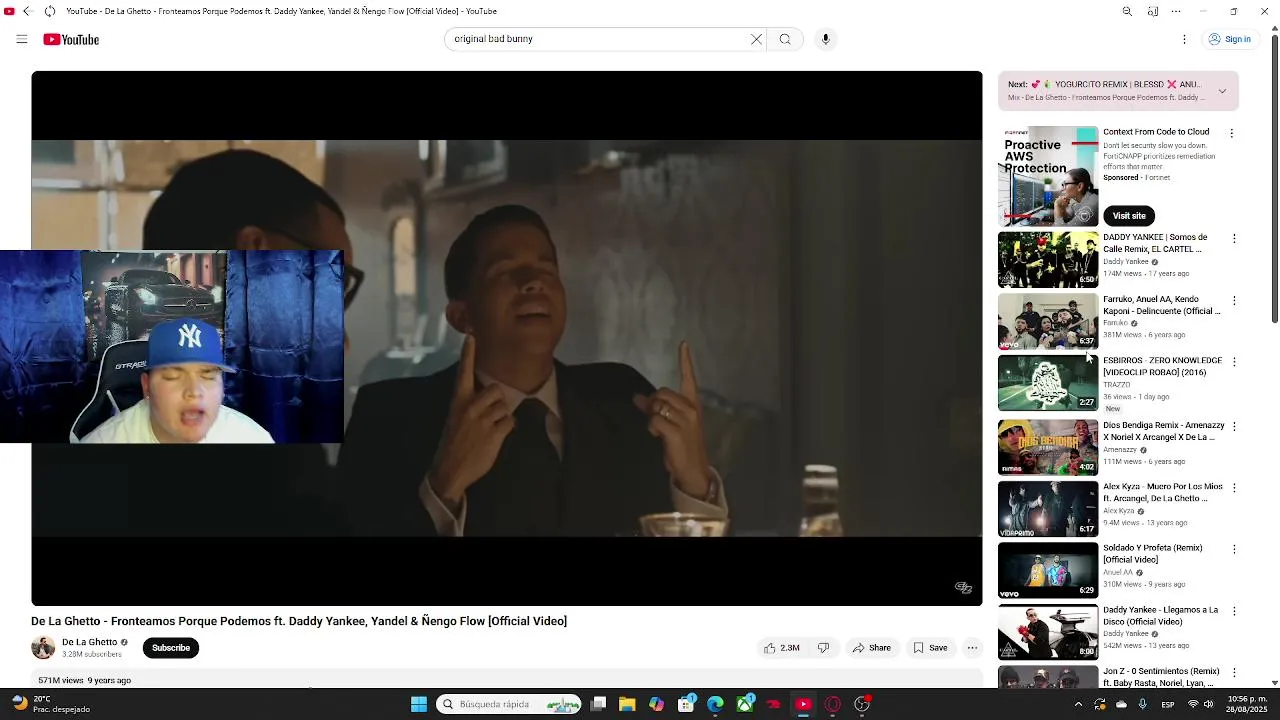Screen dimensions: 1280x720
Task: Open the Proactive AWS Protection ad thumbnail
Action: pos(1048,176)
